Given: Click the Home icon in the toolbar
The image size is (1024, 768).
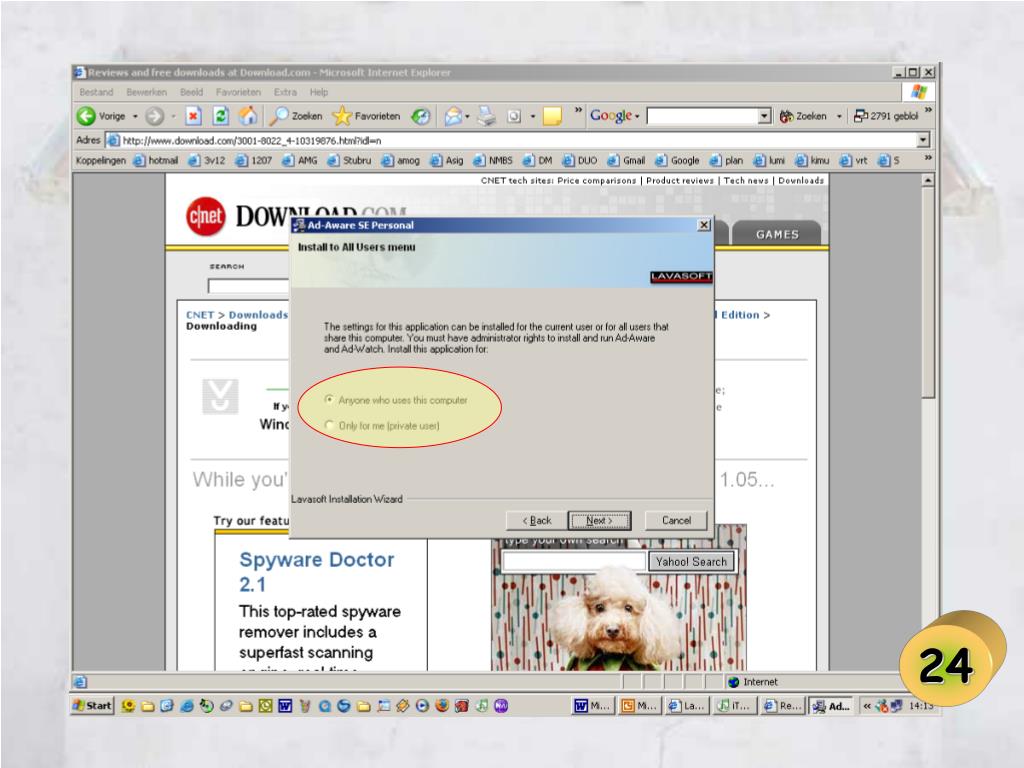Looking at the screenshot, I should coord(248,116).
